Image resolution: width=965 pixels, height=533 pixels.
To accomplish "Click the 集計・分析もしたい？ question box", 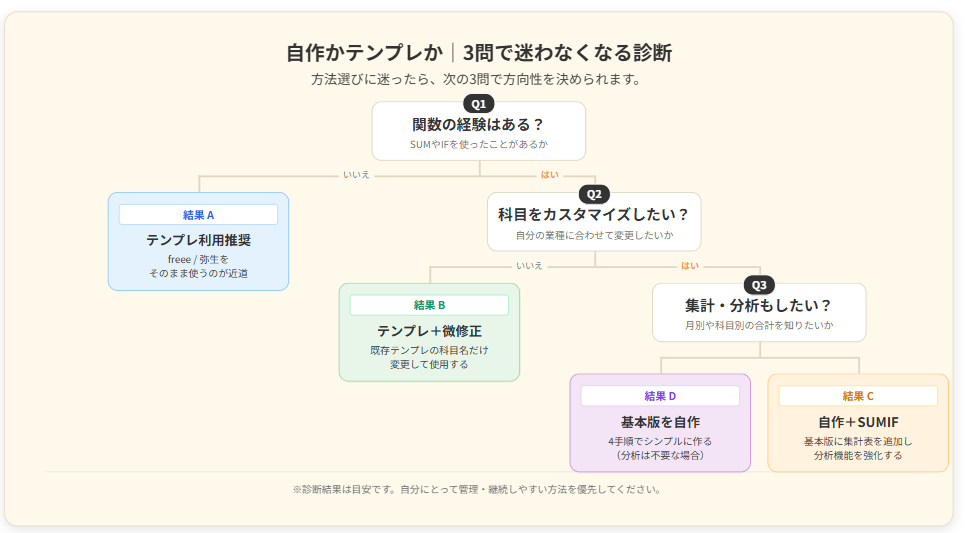I will coord(759,314).
